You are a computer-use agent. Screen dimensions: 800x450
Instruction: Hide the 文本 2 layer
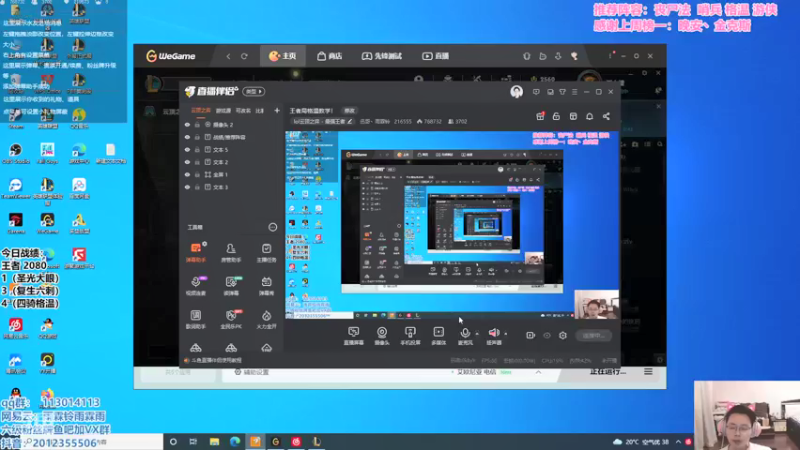click(x=187, y=162)
